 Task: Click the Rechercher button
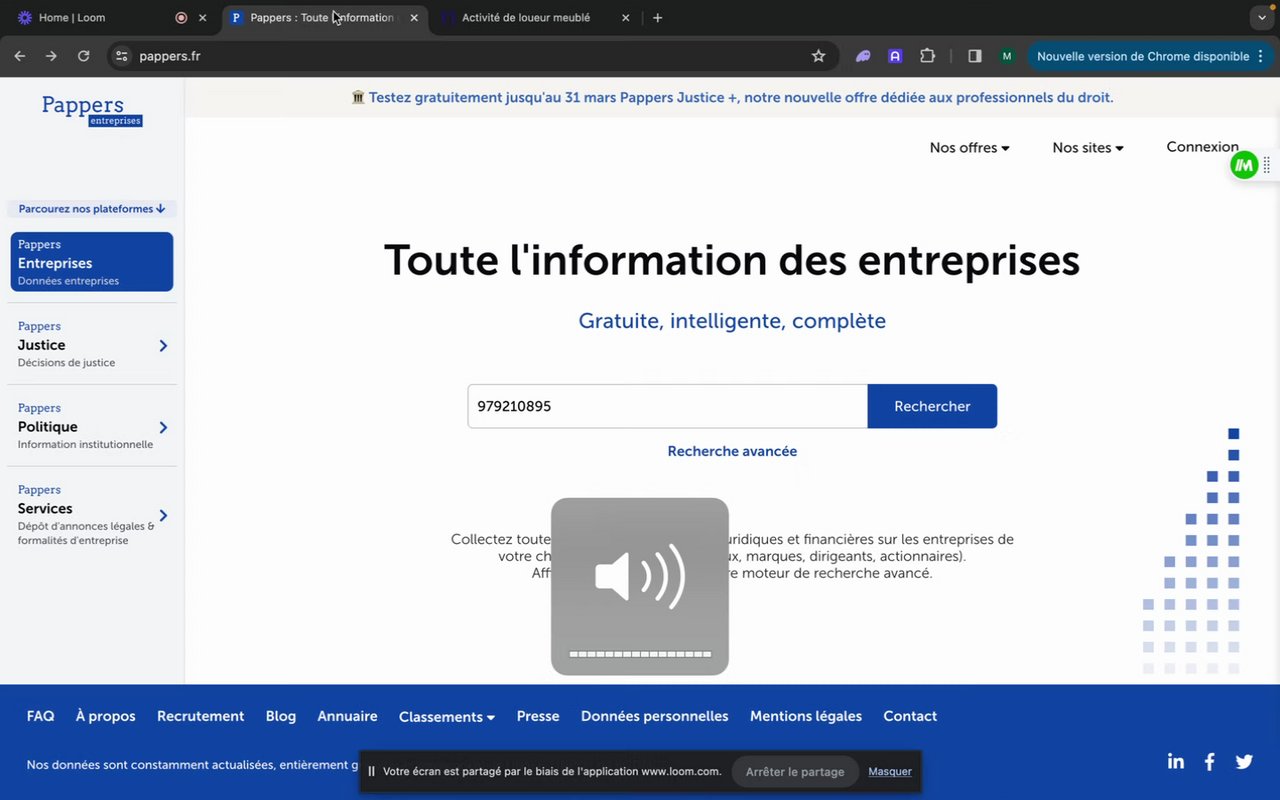click(932, 406)
